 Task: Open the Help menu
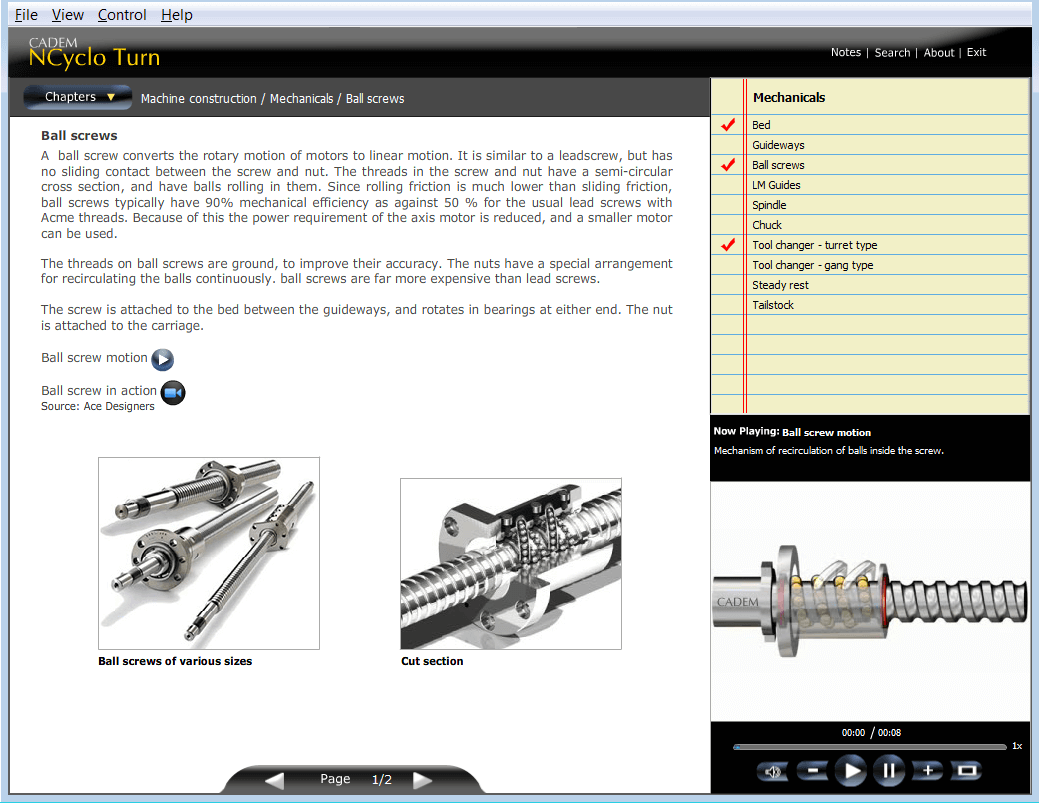click(176, 15)
